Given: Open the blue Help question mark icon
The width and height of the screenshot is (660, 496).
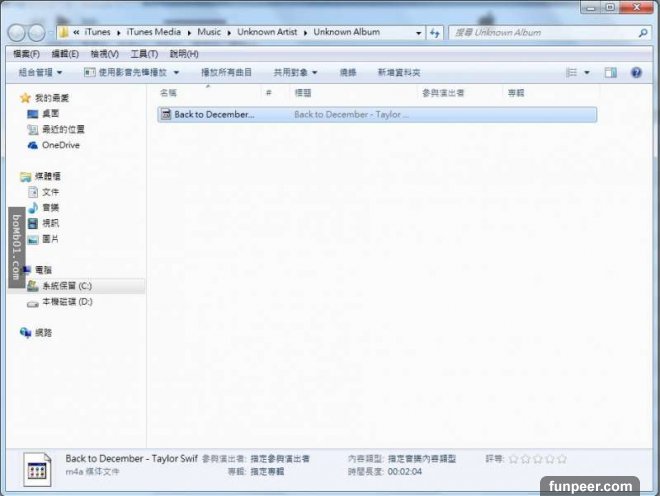Looking at the screenshot, I should pos(636,73).
